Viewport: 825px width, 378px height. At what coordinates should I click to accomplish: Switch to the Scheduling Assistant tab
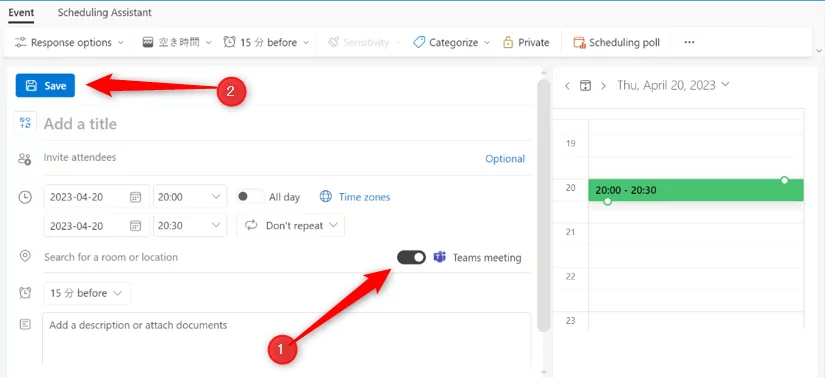point(104,12)
